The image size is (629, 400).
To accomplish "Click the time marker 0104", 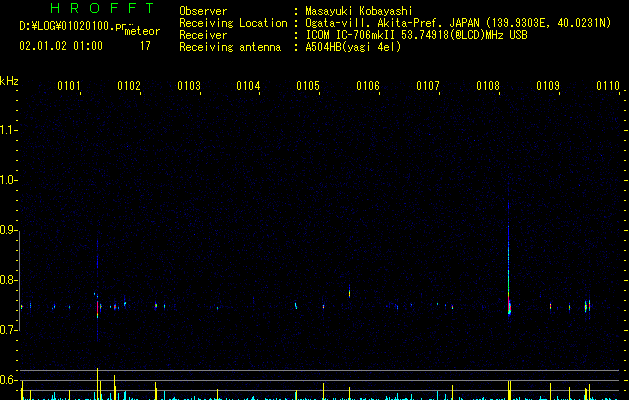I will point(248,86).
